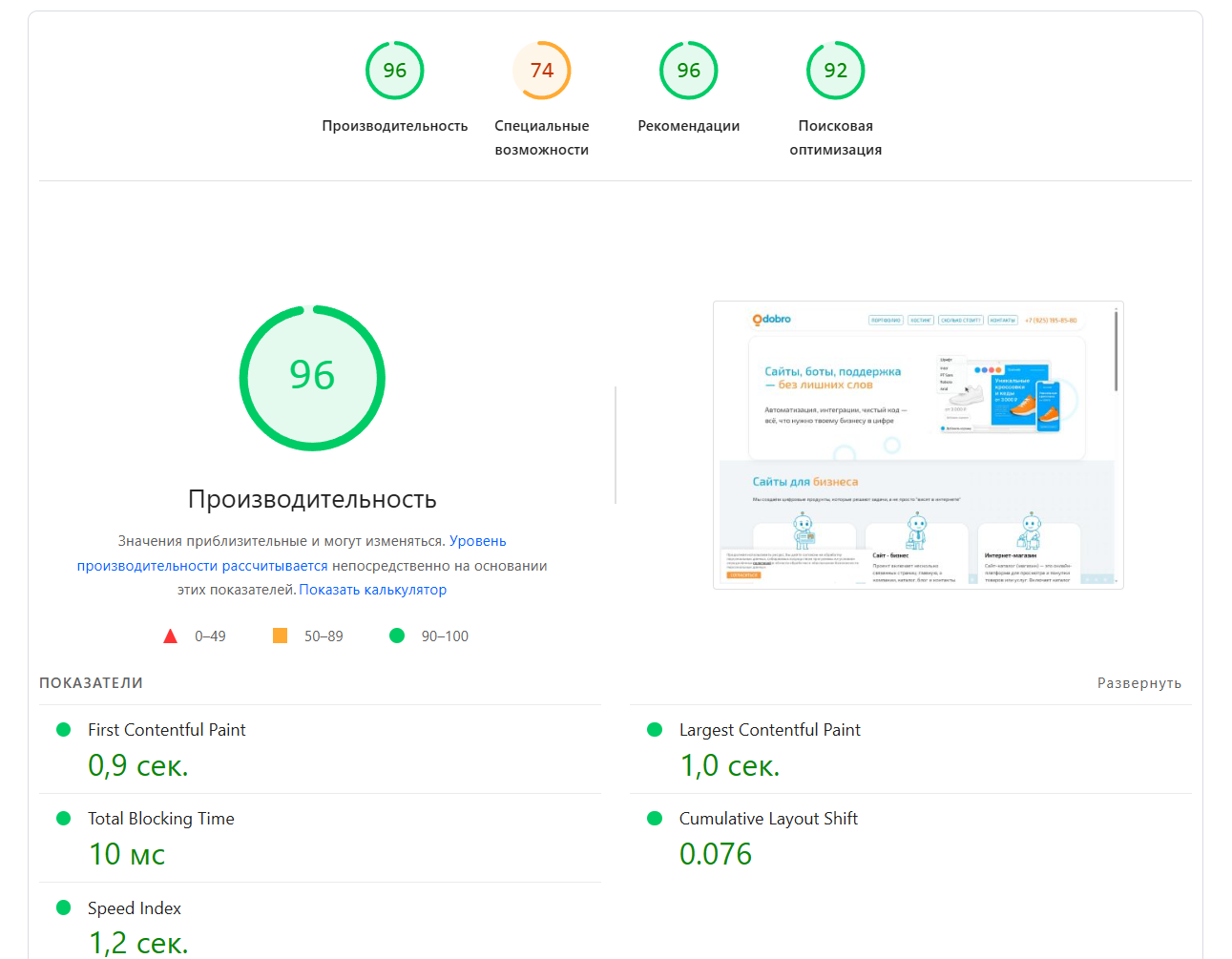Open the Показать калькулятор link
Image resolution: width=1232 pixels, height=959 pixels.
point(372,590)
